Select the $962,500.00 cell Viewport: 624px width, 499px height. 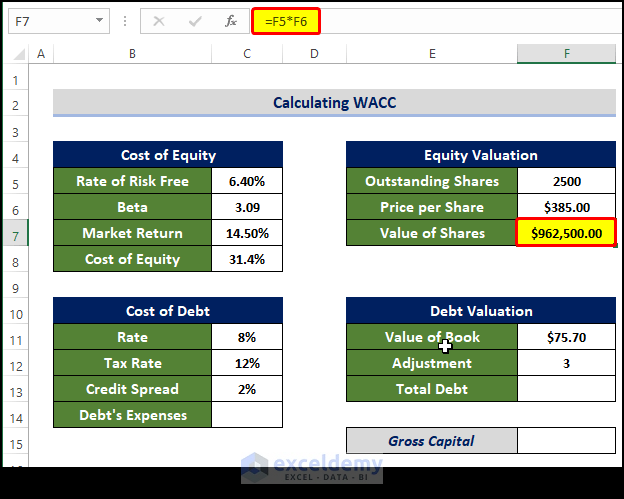[567, 233]
